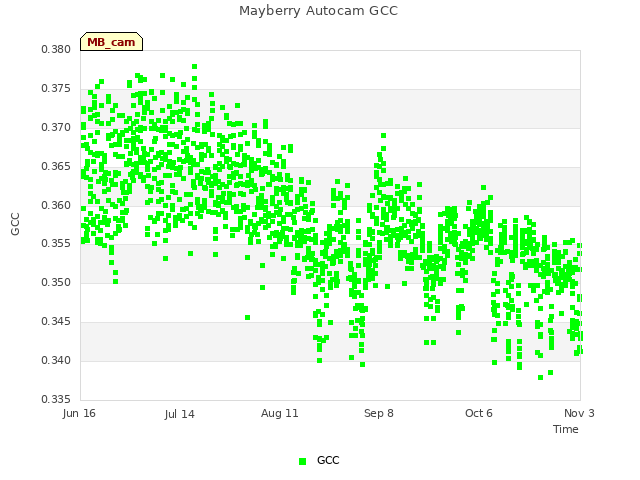The height and width of the screenshot is (480, 640).
Task: Click the Nov 3 x-axis label
Action: point(579,413)
